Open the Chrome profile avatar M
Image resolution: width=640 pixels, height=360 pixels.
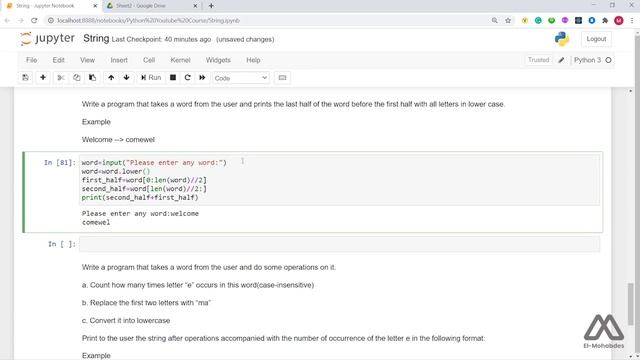(x=619, y=20)
